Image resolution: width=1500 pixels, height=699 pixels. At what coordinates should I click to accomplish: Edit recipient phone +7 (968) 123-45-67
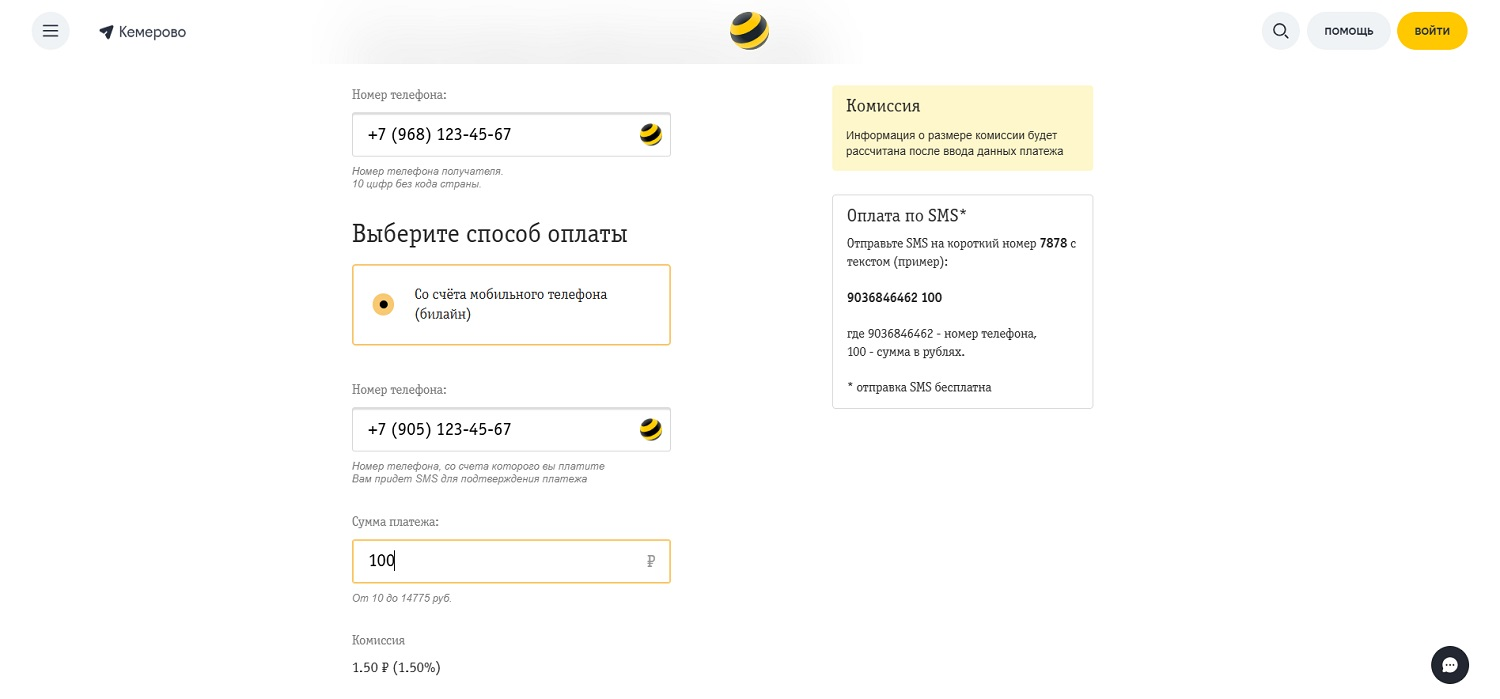(x=511, y=134)
